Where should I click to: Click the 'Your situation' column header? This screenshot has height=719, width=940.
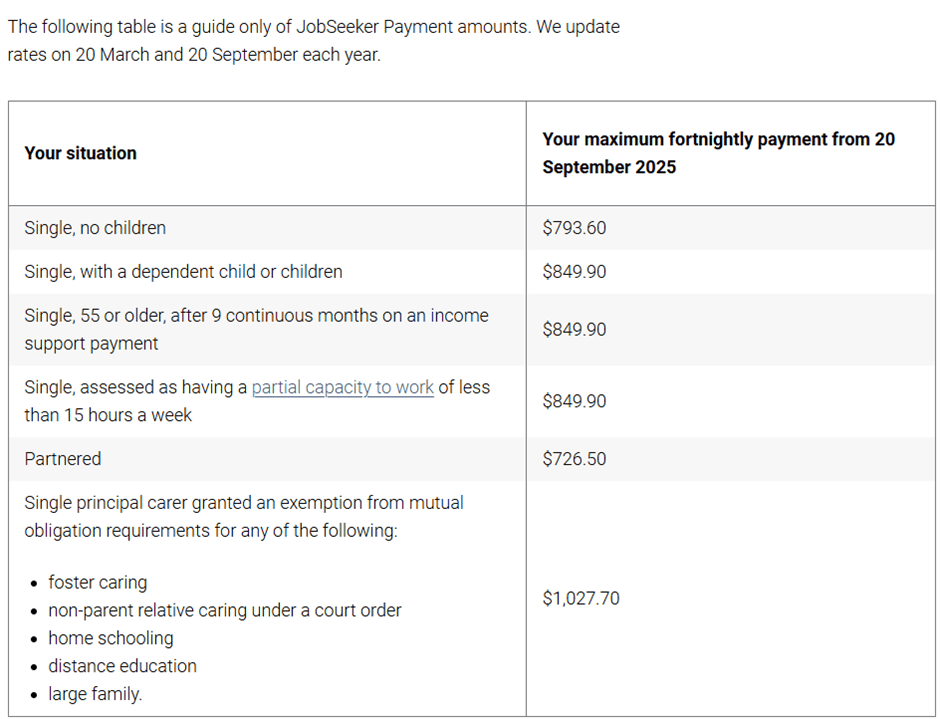[x=80, y=153]
